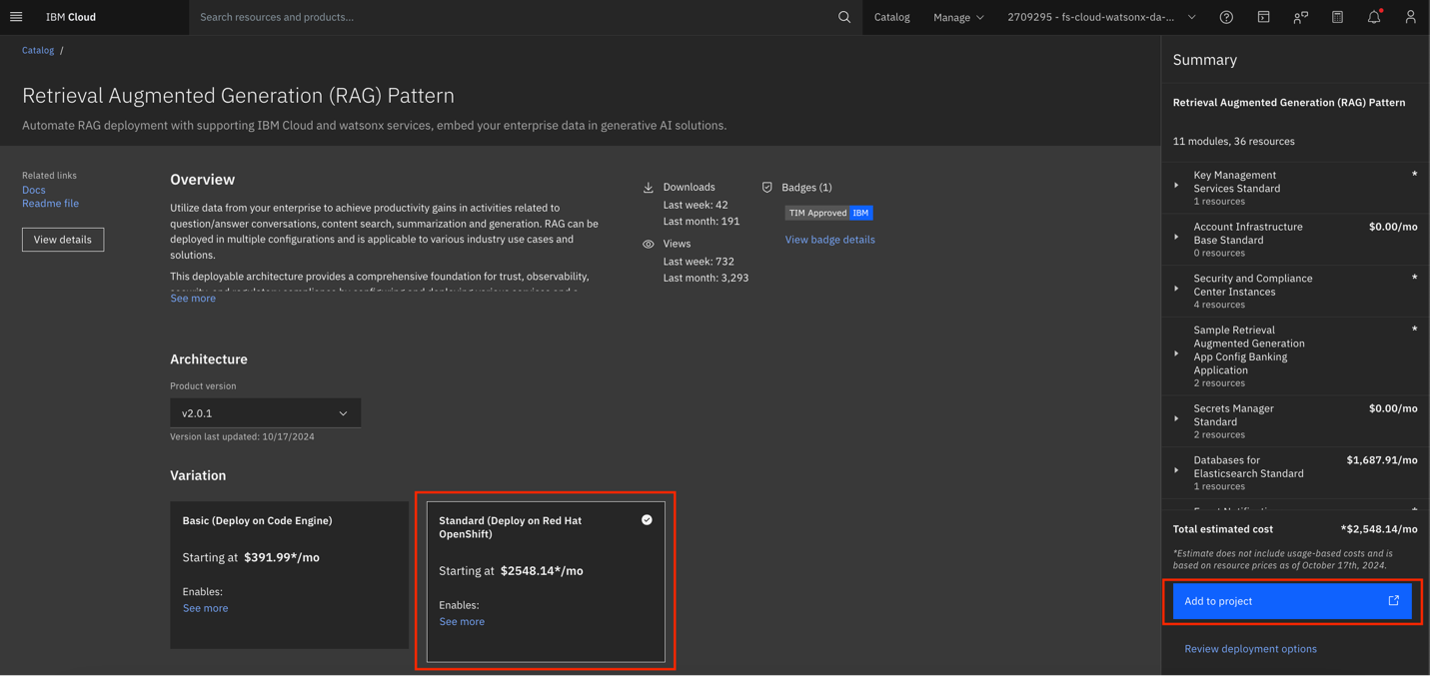Click the Add to project button
The height and width of the screenshot is (678, 1430).
1291,601
